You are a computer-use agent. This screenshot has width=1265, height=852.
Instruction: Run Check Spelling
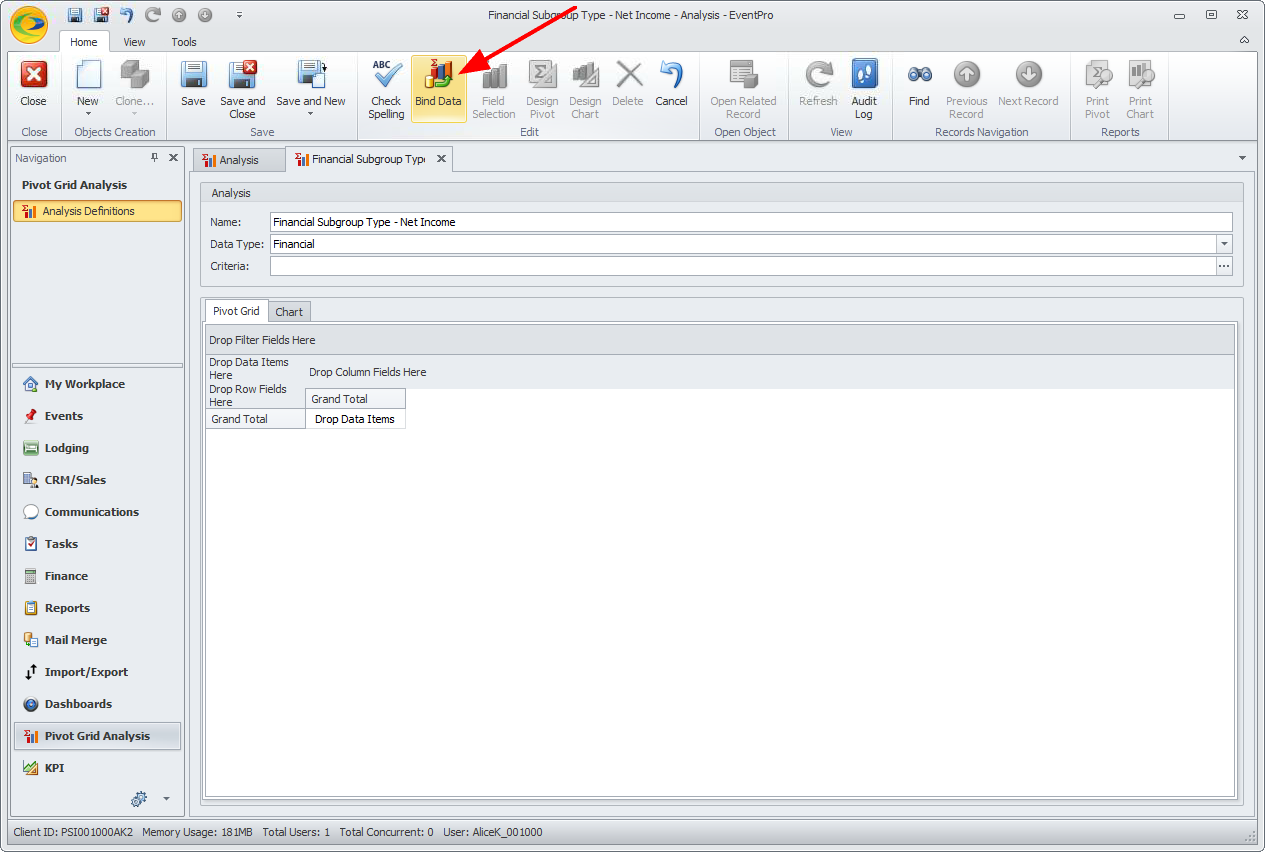pyautogui.click(x=386, y=88)
